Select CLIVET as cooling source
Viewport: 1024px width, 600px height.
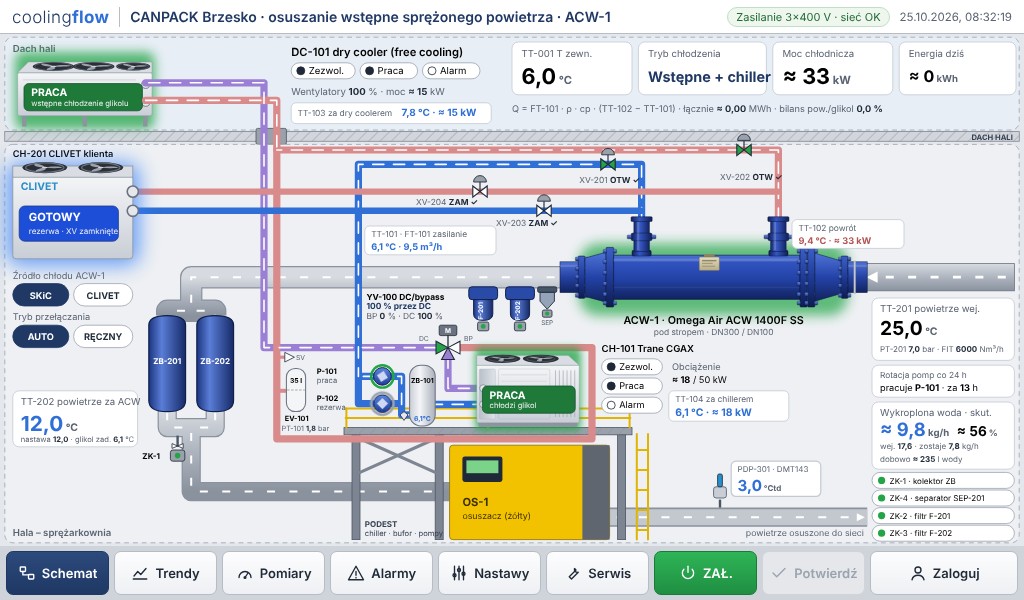point(103,295)
